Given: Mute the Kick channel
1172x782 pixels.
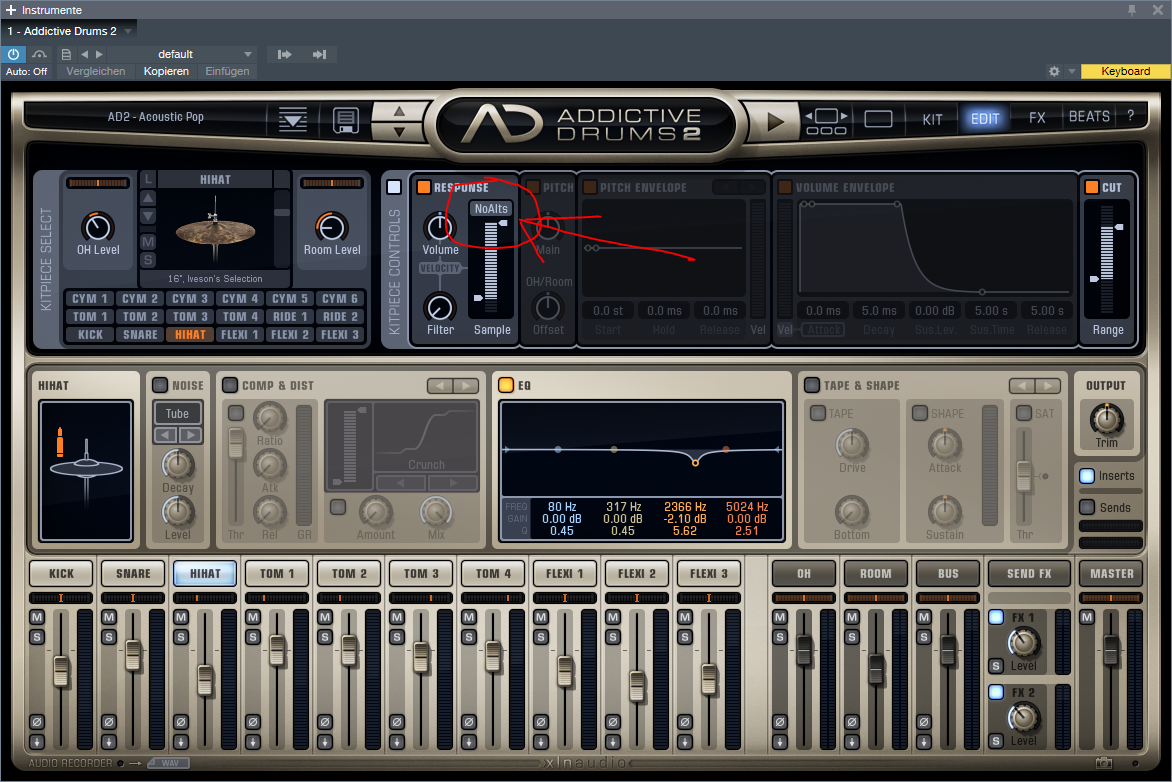Looking at the screenshot, I should [x=37, y=617].
